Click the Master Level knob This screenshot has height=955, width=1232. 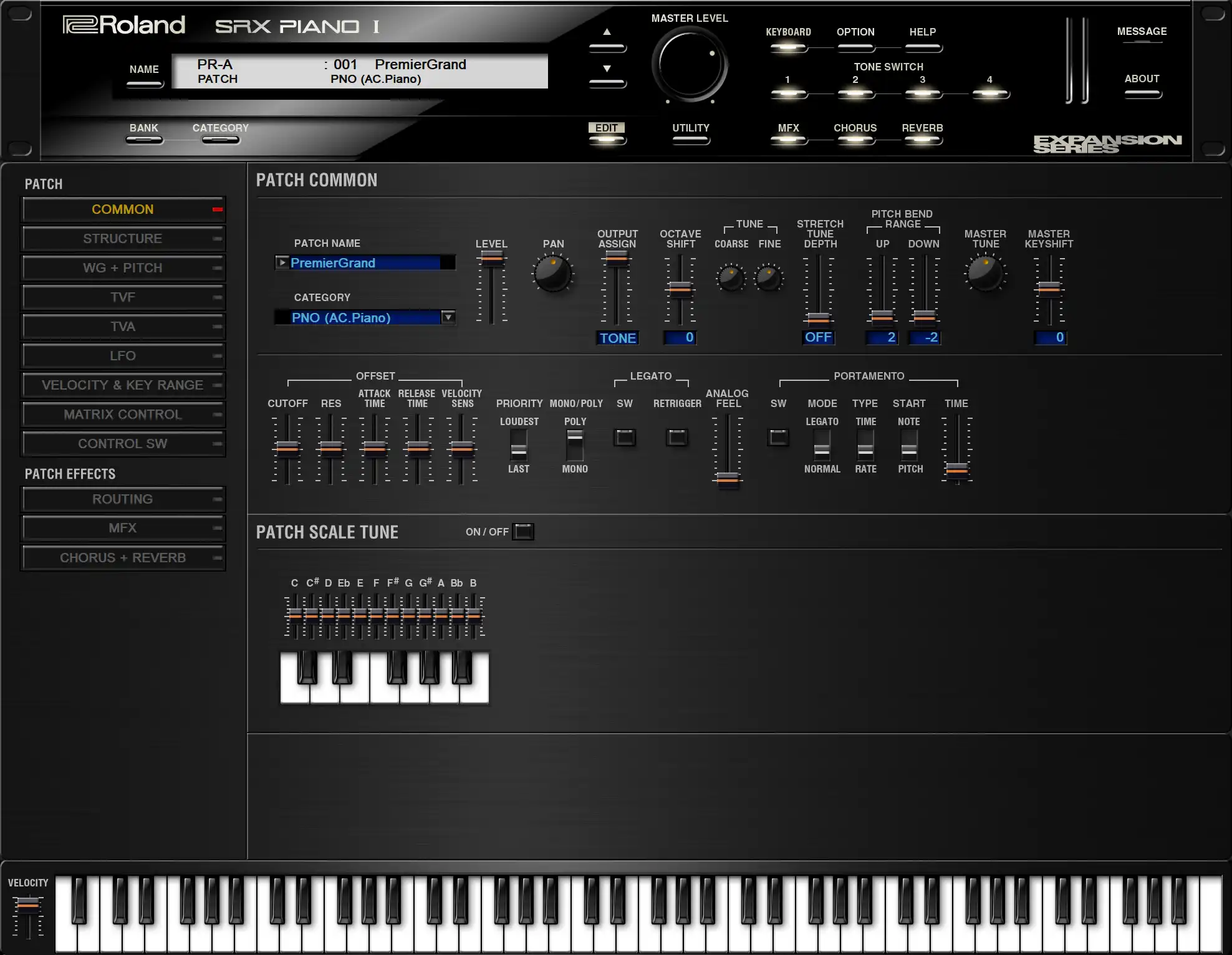pos(690,64)
